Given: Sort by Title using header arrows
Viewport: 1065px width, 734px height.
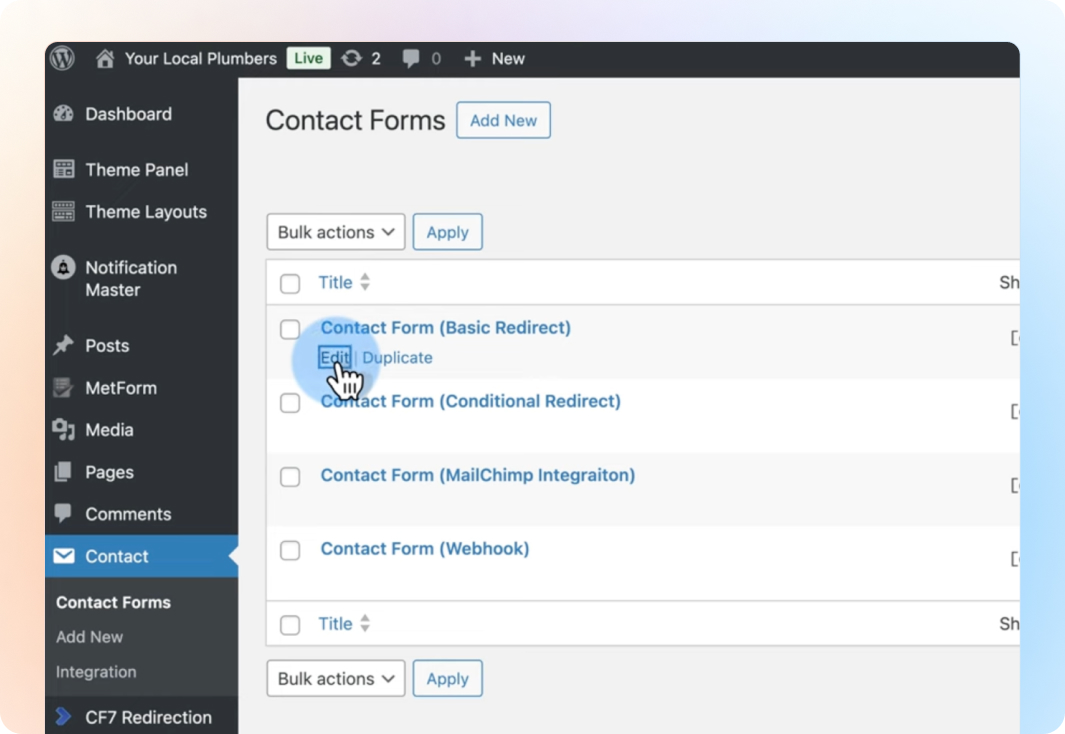Looking at the screenshot, I should pyautogui.click(x=365, y=282).
